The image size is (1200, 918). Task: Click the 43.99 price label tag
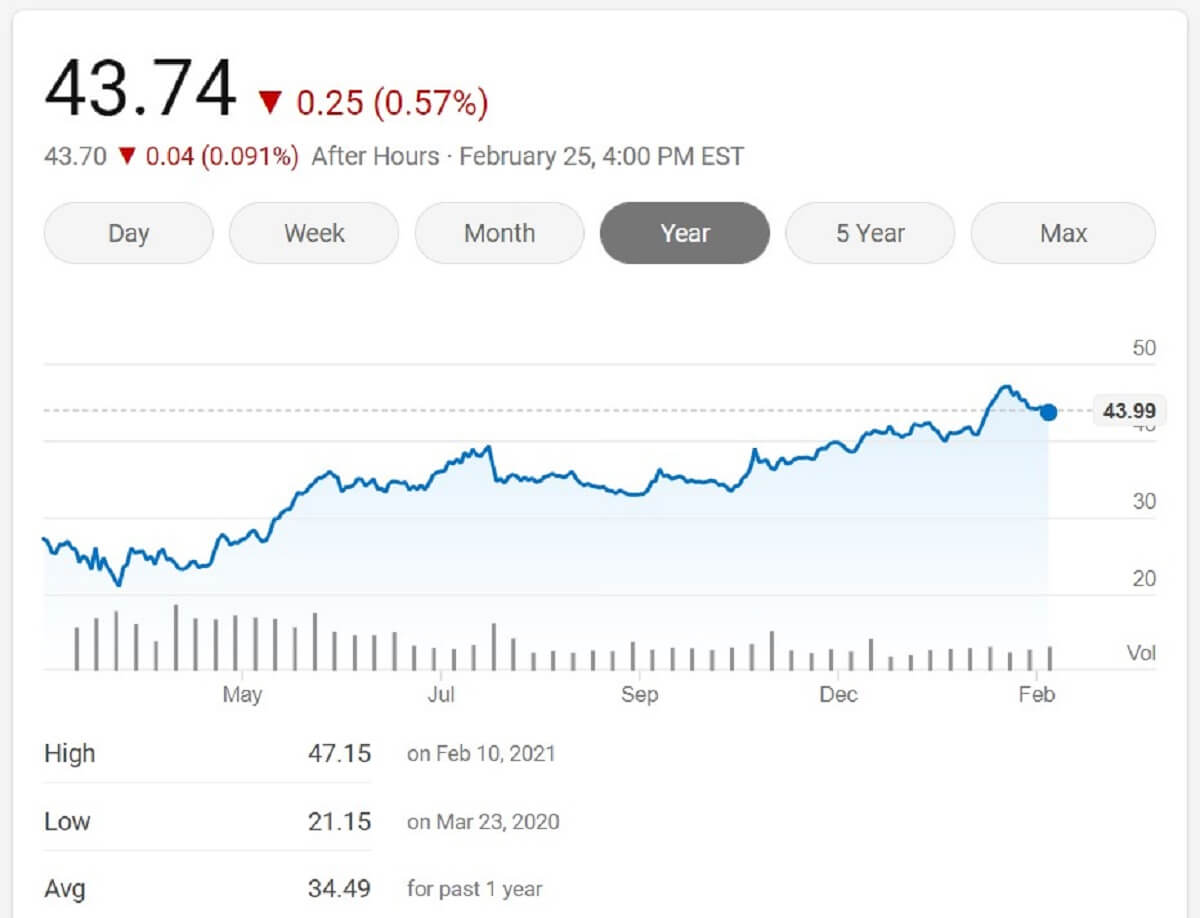point(1129,410)
